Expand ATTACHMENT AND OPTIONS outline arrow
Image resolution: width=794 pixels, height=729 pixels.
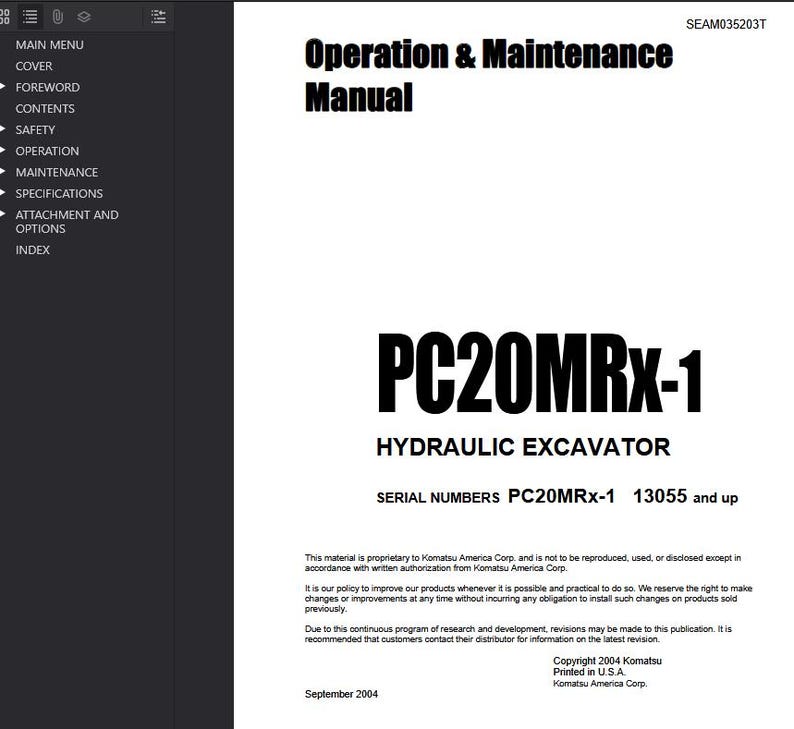(3, 214)
